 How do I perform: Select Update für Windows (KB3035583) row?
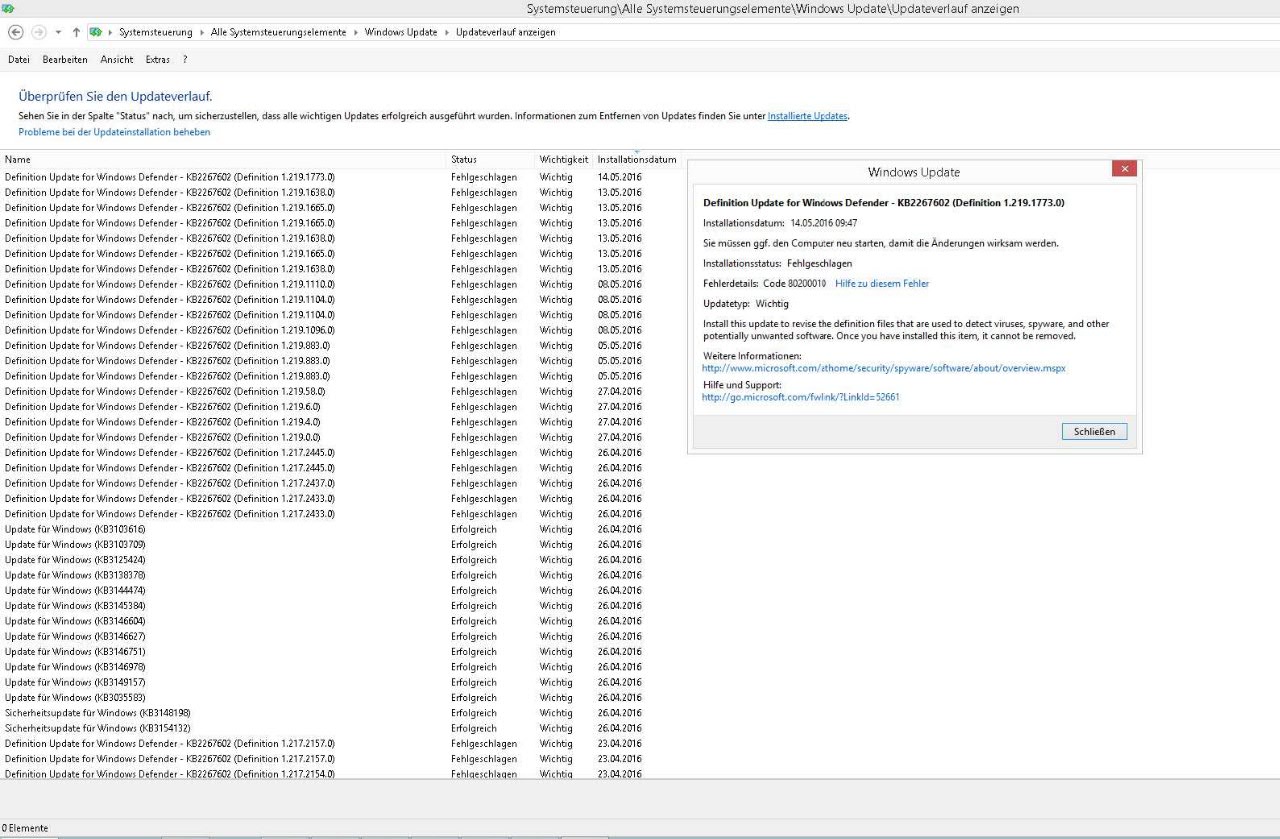click(323, 698)
